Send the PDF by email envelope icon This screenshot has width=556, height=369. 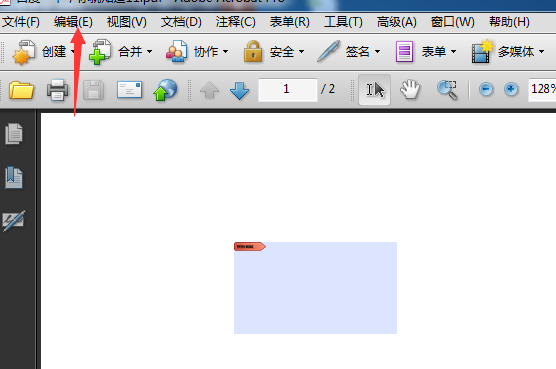tap(129, 90)
